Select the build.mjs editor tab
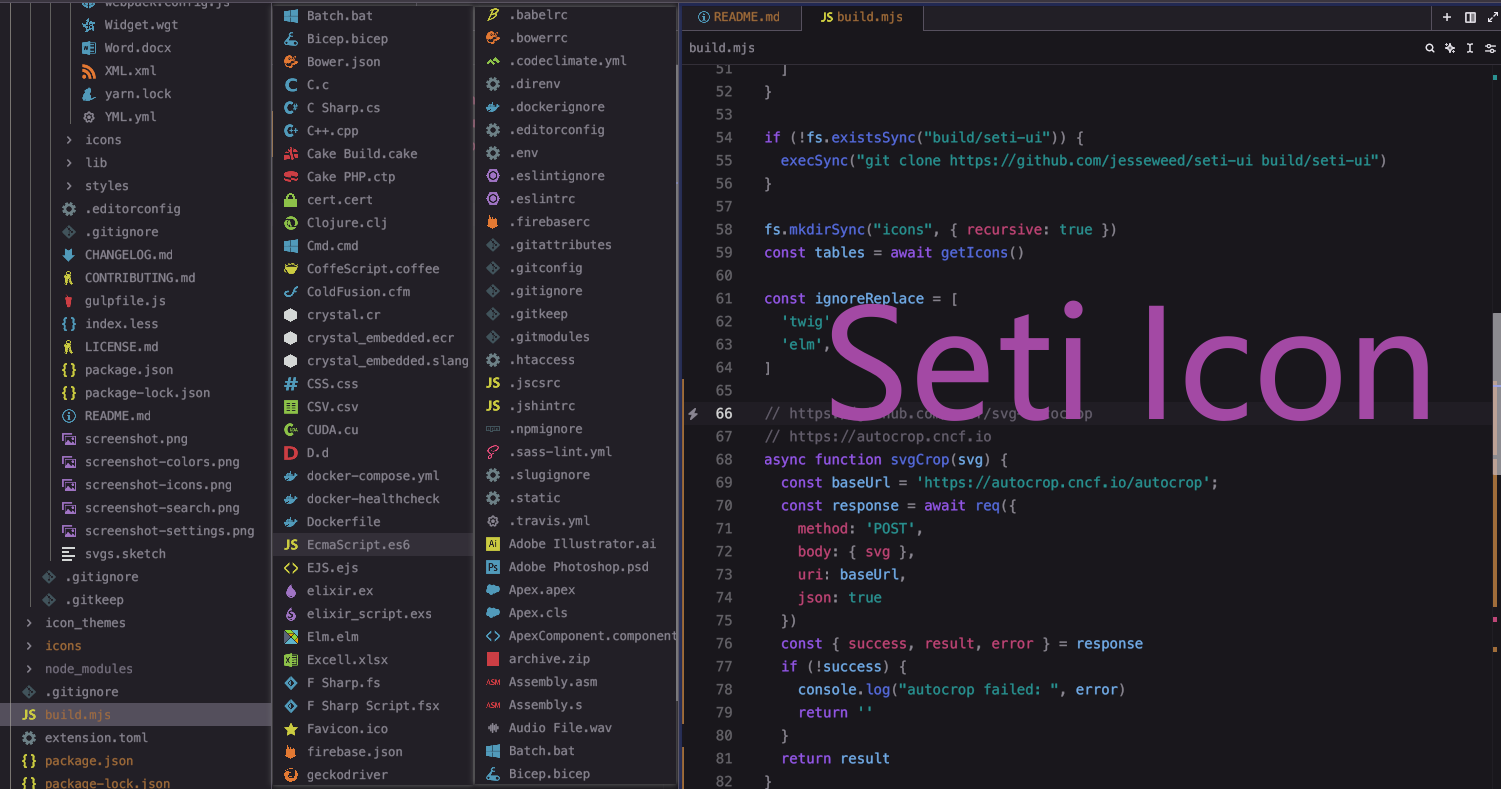Screen dimensions: 1501x789 pyautogui.click(x=861, y=17)
